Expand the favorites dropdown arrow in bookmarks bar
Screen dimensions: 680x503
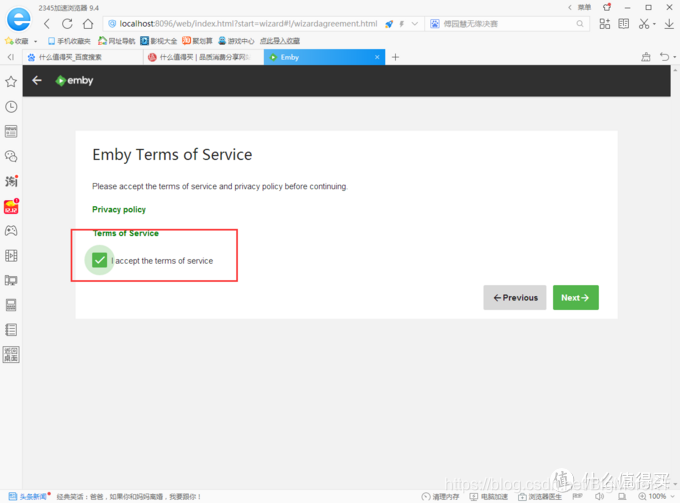36,41
